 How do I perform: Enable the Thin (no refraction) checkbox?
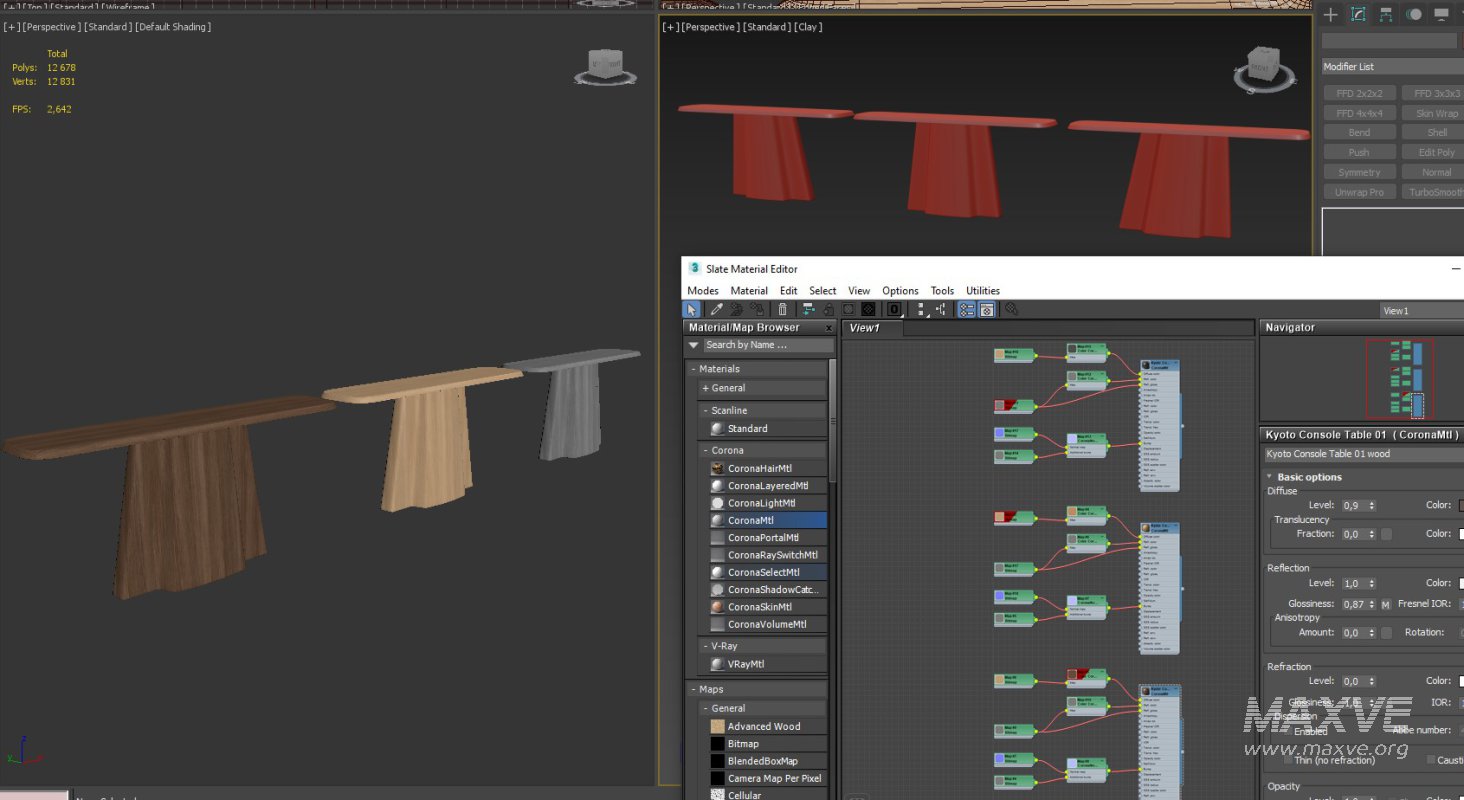point(1288,760)
